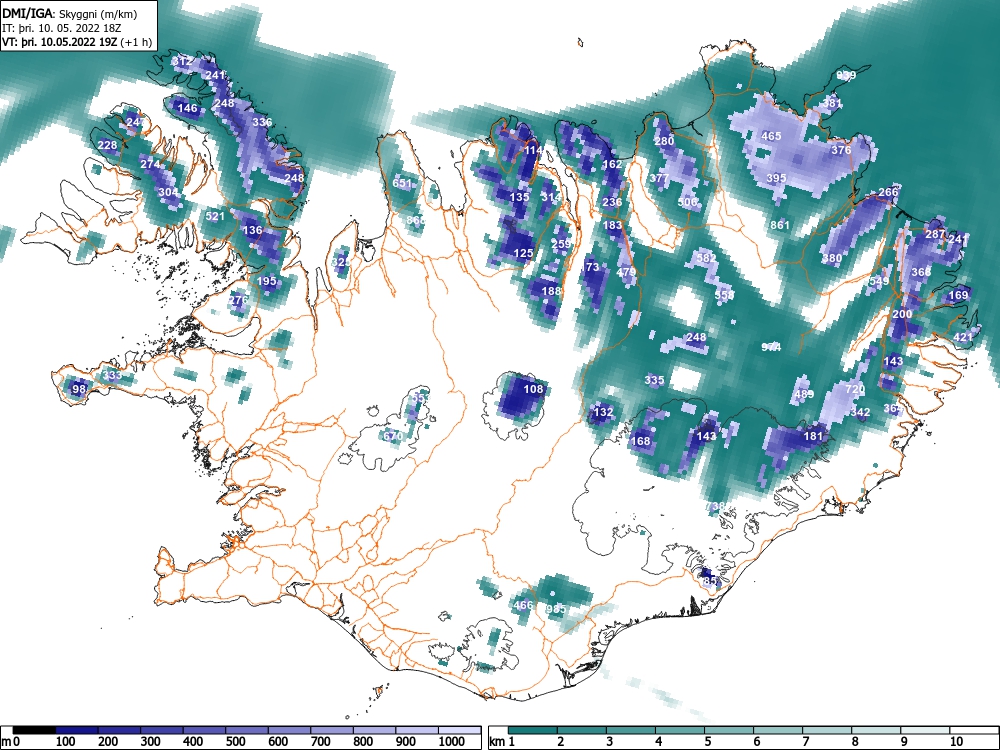
Task: Click the visibility value '720' on the map
Action: [x=855, y=388]
